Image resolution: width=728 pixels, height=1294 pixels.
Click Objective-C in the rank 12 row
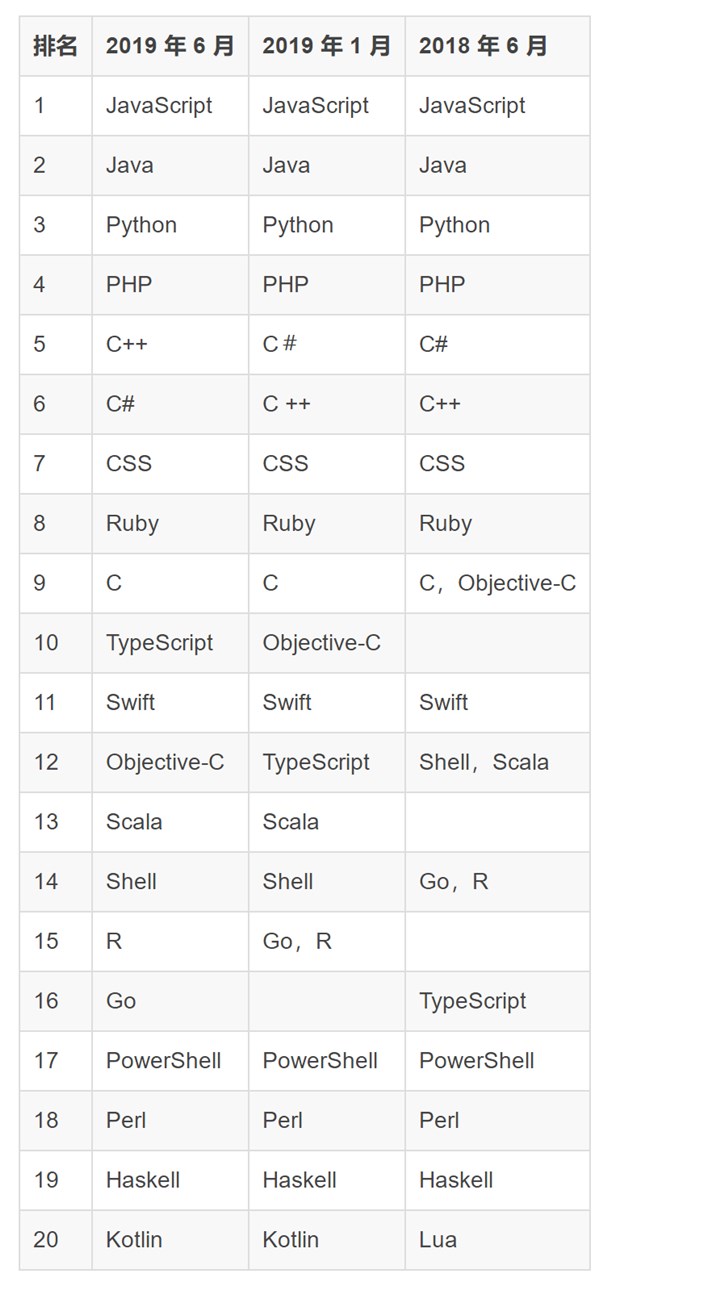pyautogui.click(x=165, y=762)
